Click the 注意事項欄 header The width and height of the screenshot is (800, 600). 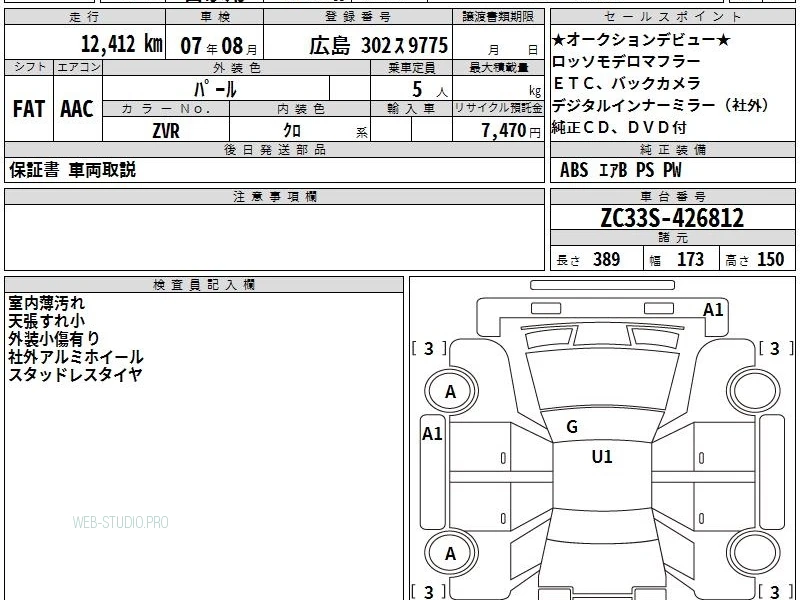[x=274, y=196]
